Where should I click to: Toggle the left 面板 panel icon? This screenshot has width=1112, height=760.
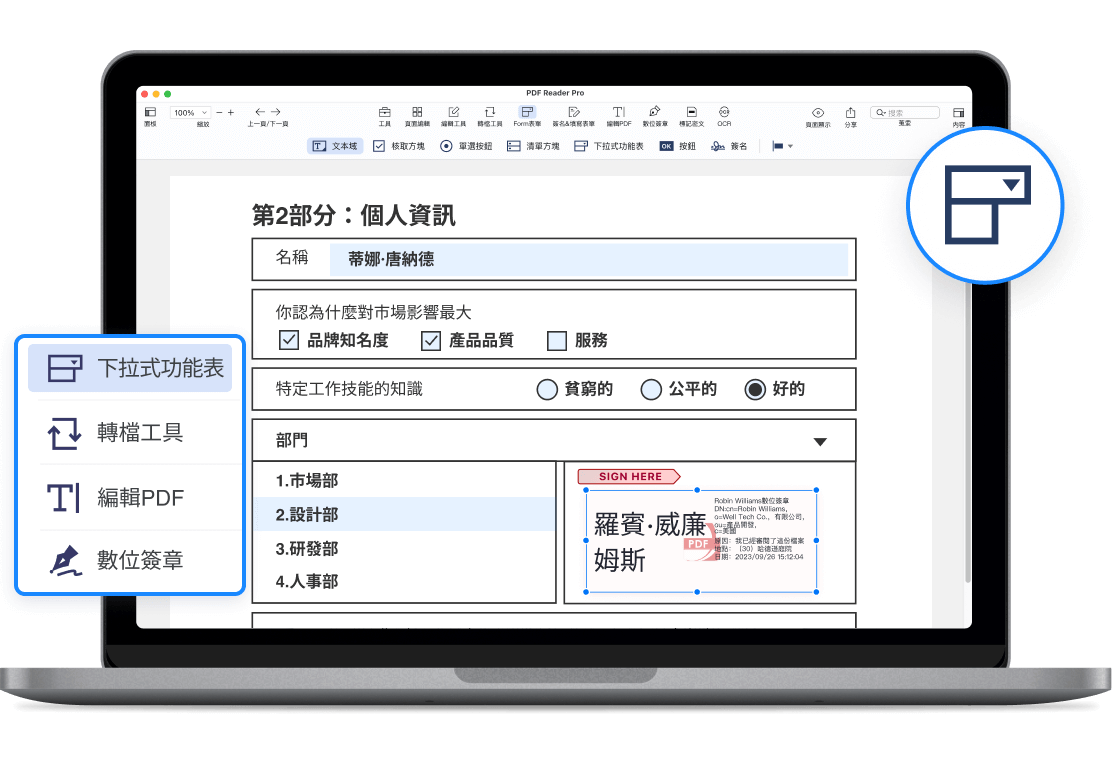tap(150, 113)
